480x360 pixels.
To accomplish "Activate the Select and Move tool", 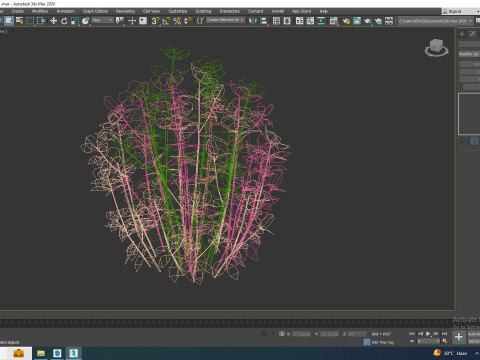I will (x=53, y=21).
